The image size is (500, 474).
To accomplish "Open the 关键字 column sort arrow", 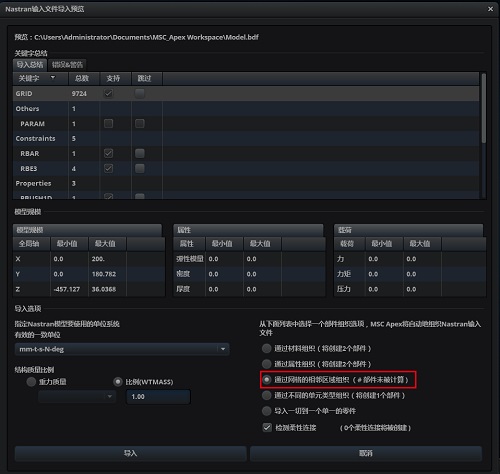I will point(53,78).
